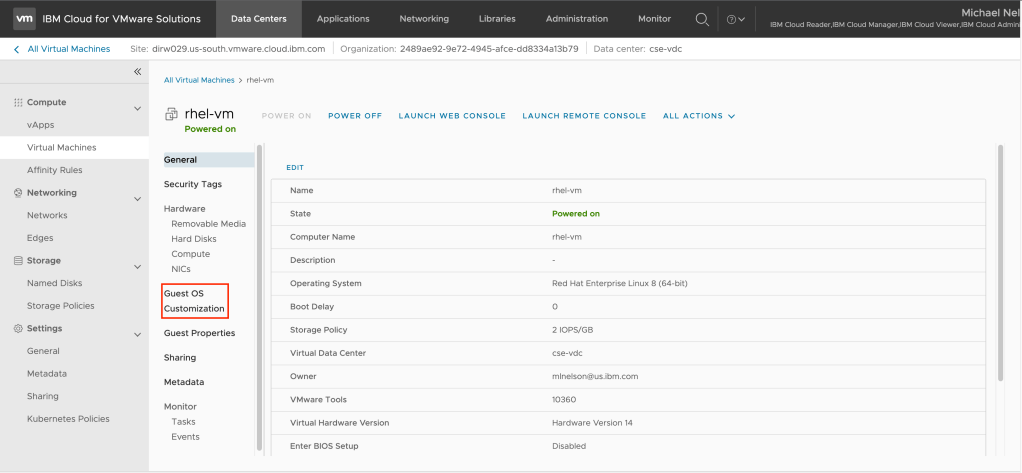
Task: Click the Compute section grid icon
Action: click(x=17, y=103)
